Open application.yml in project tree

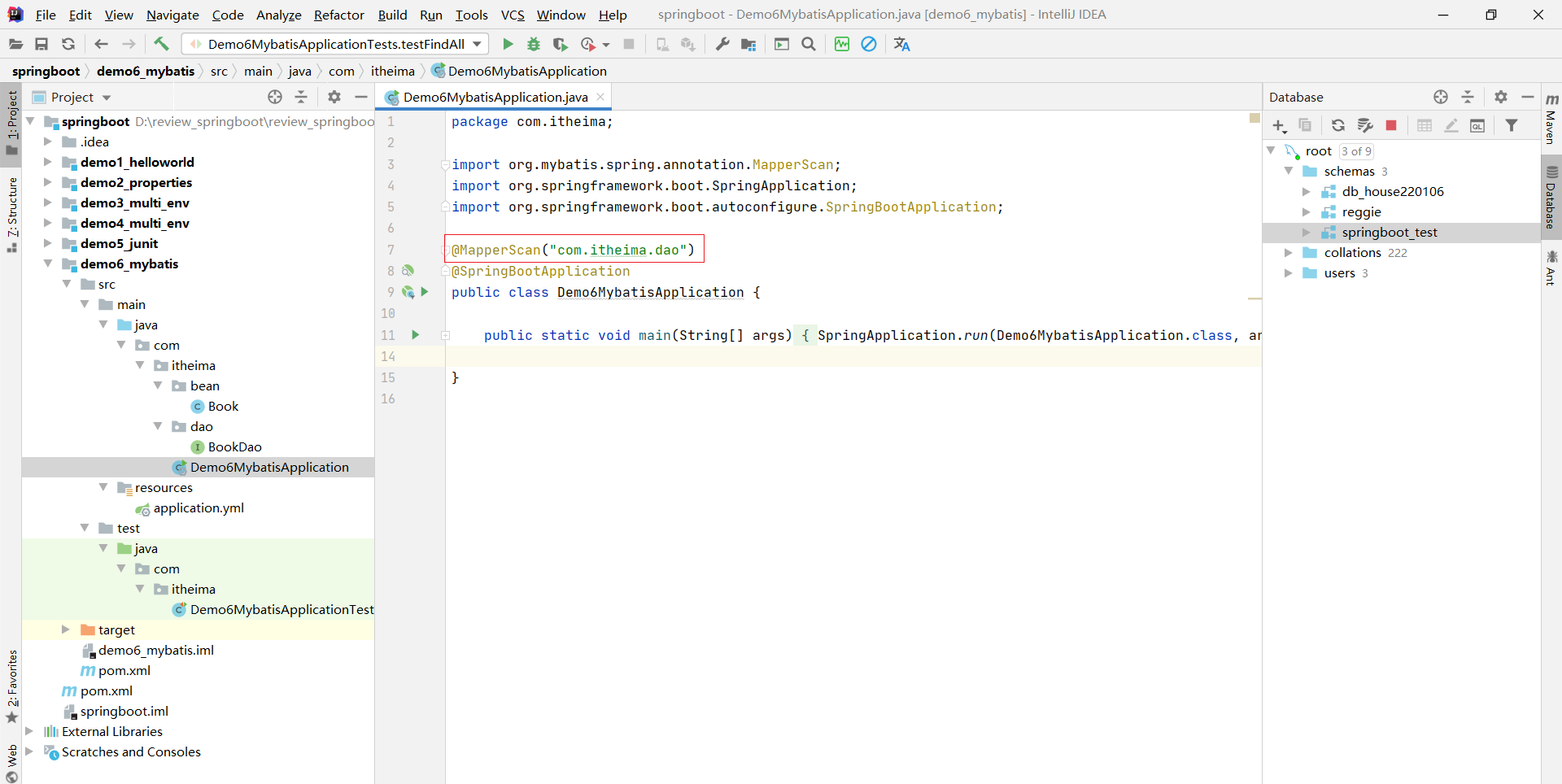pos(199,507)
